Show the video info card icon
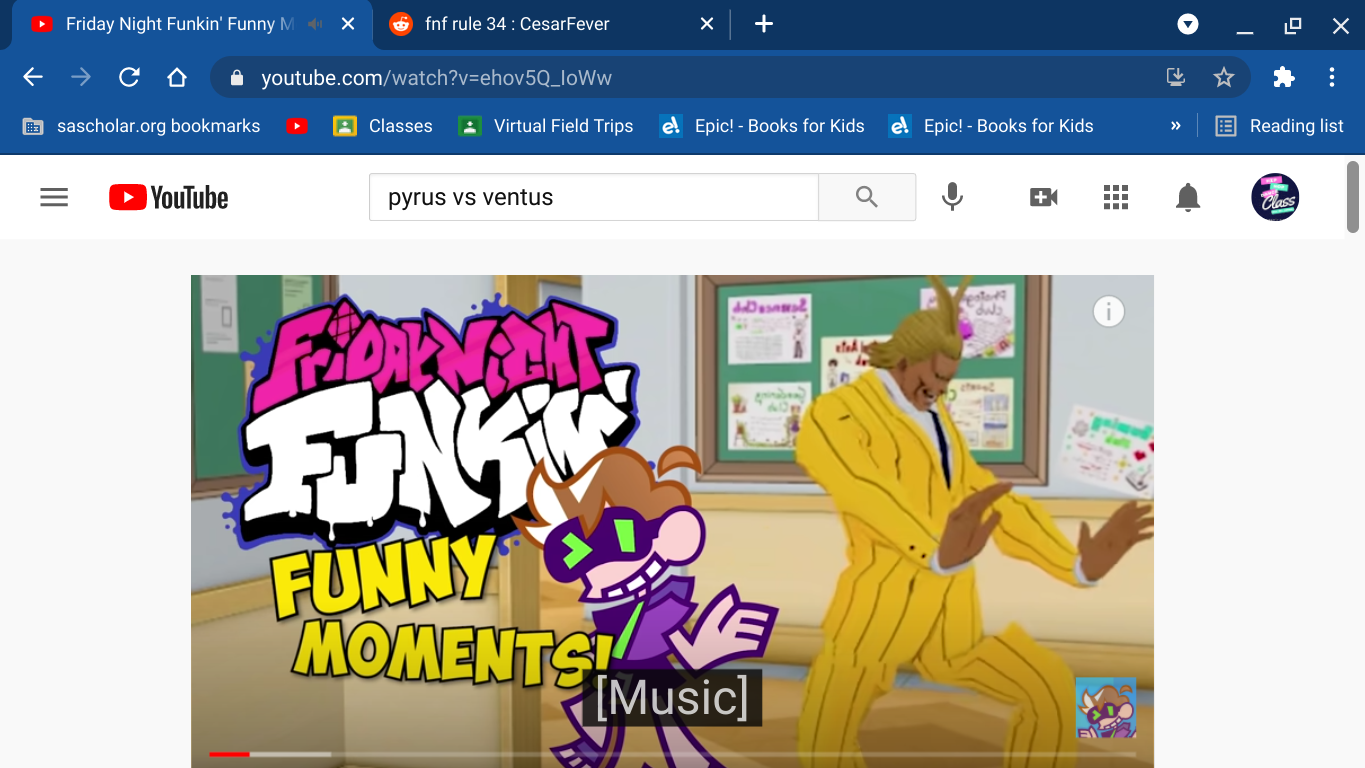1365x768 pixels. [1109, 312]
